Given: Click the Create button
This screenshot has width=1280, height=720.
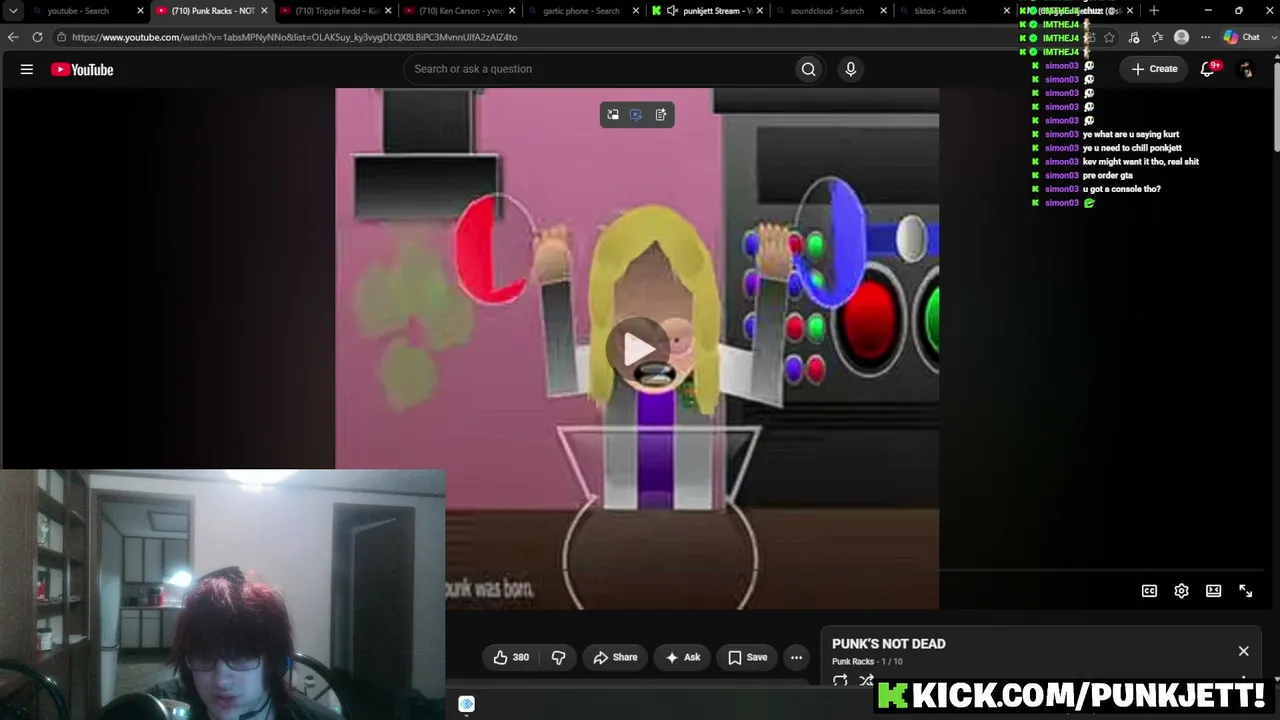Looking at the screenshot, I should click(1154, 69).
